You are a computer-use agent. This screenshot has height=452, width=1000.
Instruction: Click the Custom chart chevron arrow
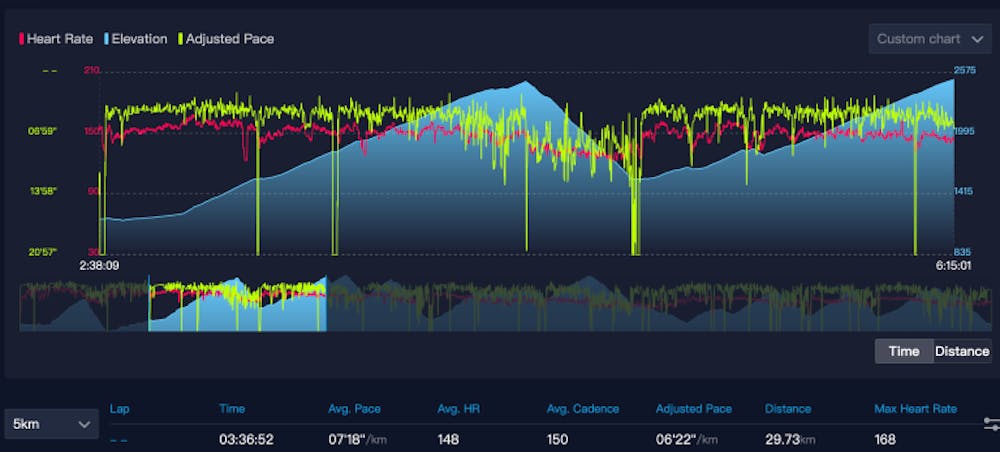pyautogui.click(x=977, y=39)
